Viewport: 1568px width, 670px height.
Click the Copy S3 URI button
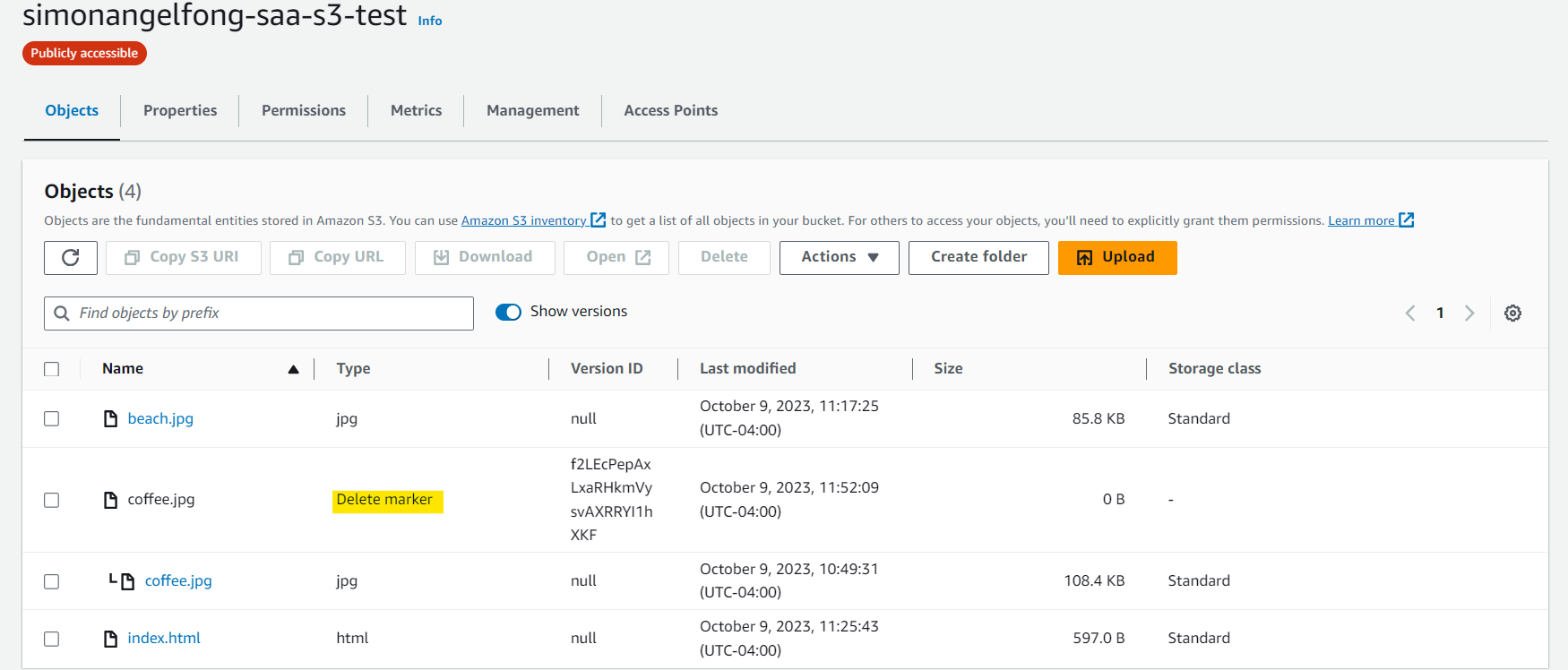point(183,258)
